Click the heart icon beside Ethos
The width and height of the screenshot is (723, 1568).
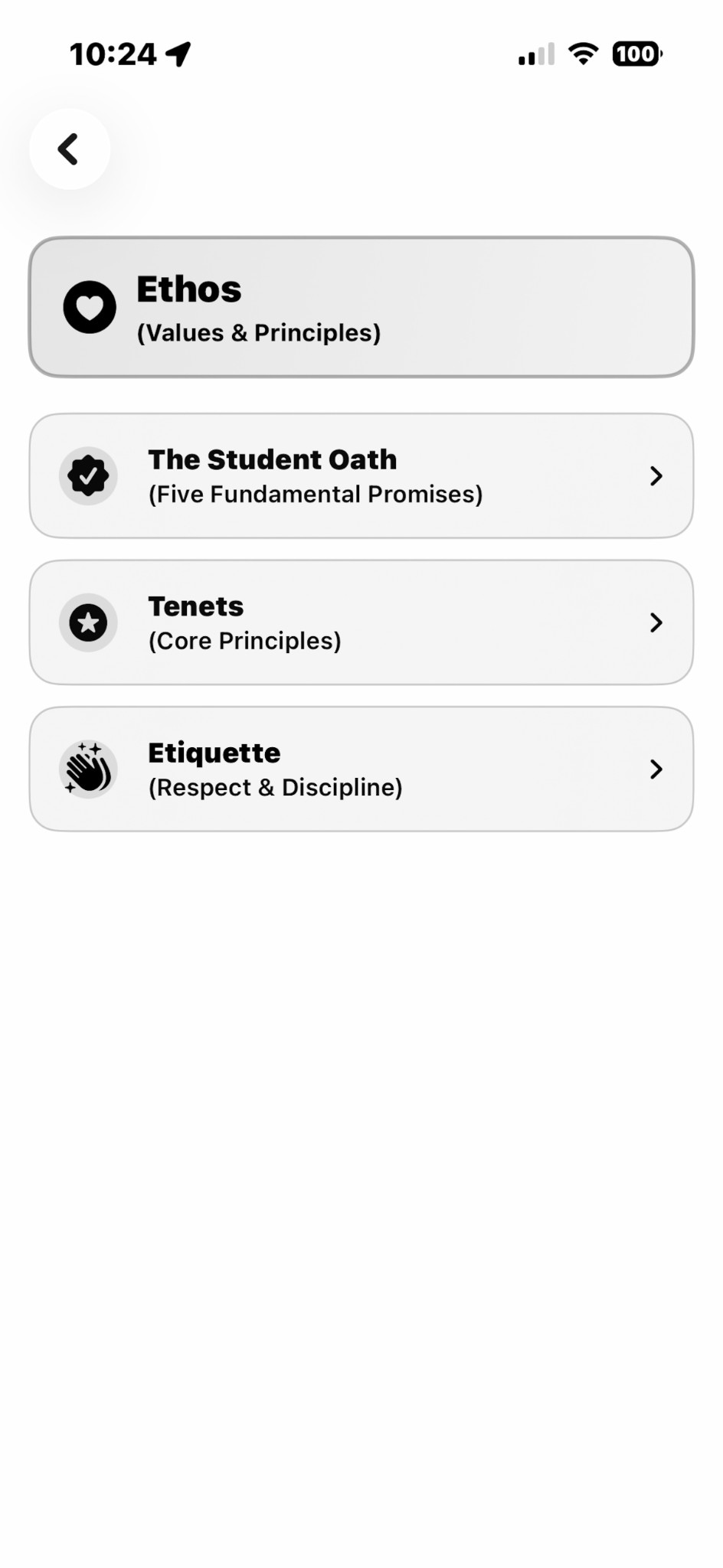90,307
